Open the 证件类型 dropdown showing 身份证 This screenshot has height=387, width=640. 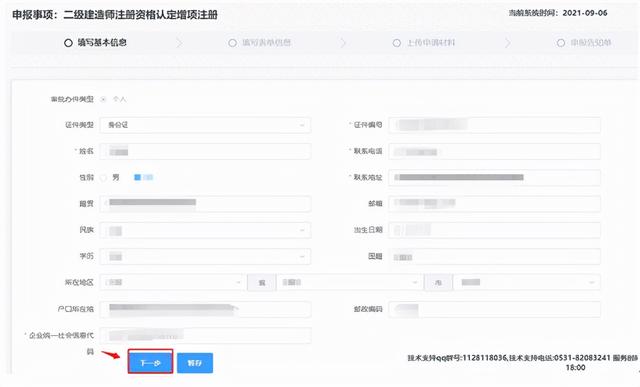click(x=205, y=125)
